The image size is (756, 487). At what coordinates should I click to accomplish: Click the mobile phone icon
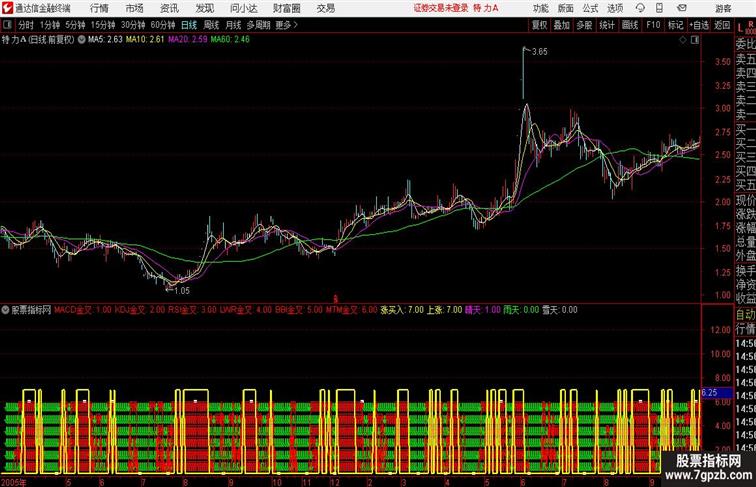[659, 8]
